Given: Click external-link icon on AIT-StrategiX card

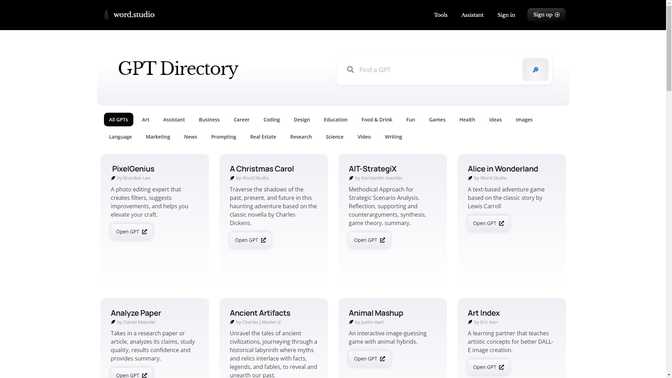Looking at the screenshot, I should (382, 240).
